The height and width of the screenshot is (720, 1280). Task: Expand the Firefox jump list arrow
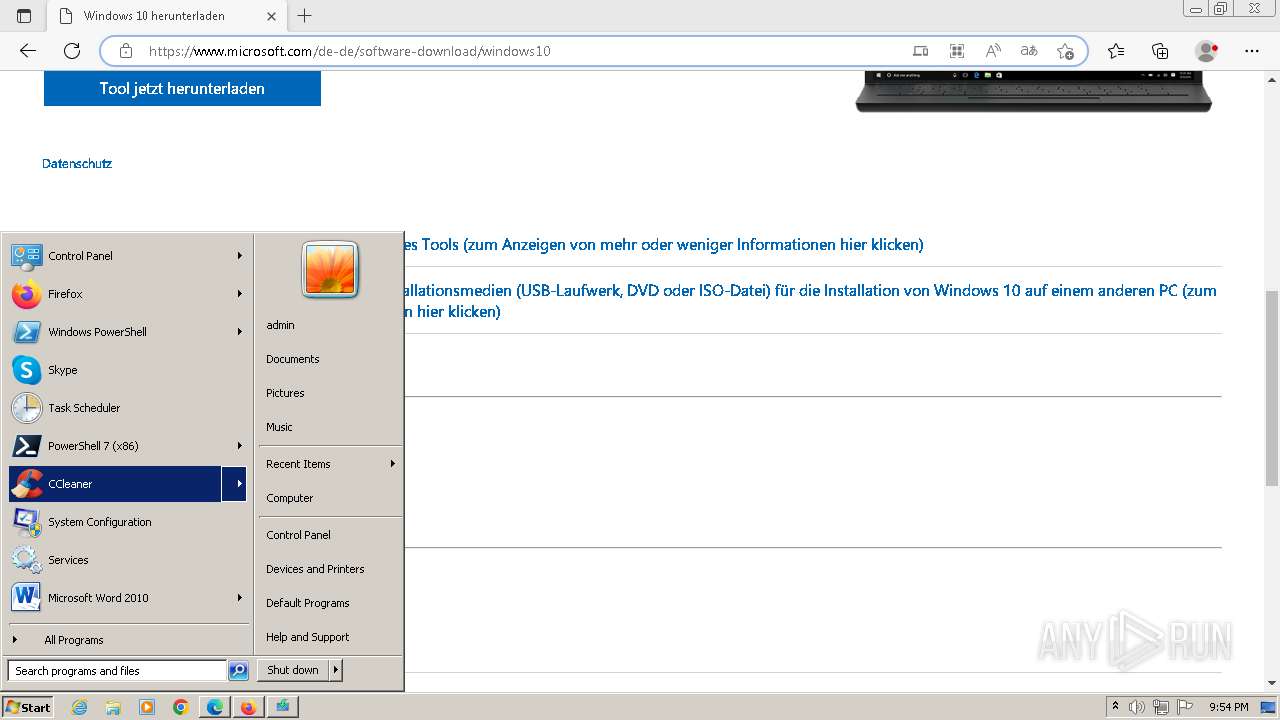tap(240, 294)
